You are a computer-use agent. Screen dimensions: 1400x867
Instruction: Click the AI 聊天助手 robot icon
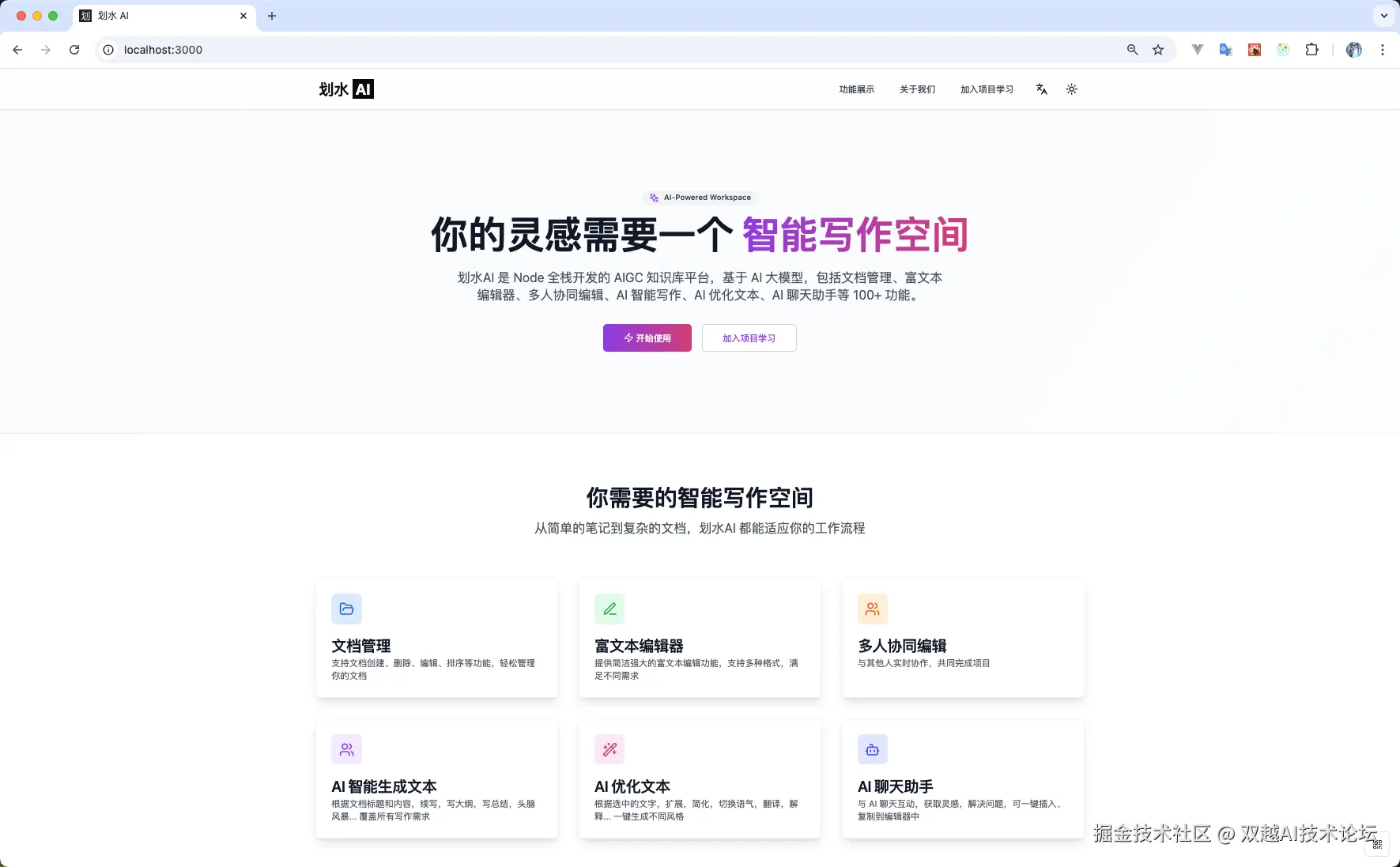click(873, 749)
